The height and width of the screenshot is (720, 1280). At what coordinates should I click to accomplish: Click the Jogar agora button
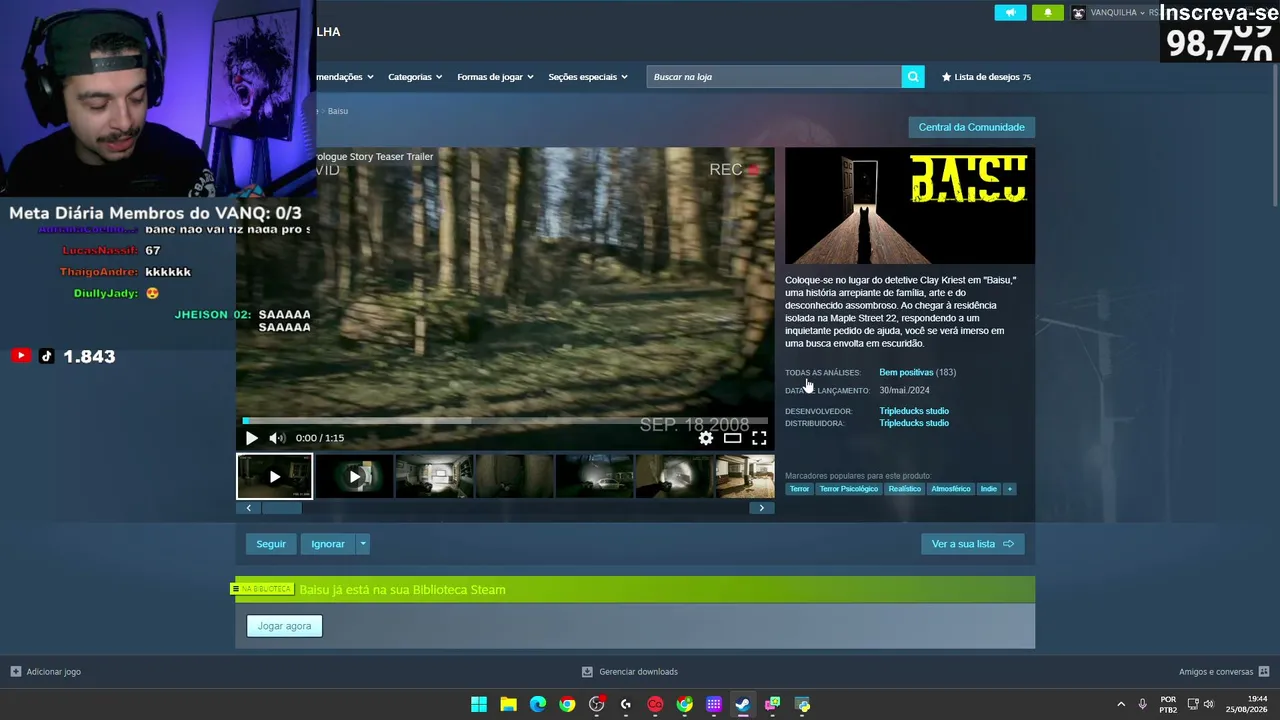[285, 626]
